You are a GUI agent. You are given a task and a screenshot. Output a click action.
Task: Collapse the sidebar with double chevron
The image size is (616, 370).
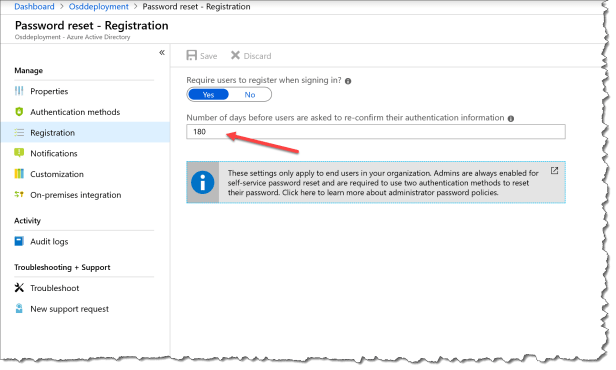click(162, 53)
